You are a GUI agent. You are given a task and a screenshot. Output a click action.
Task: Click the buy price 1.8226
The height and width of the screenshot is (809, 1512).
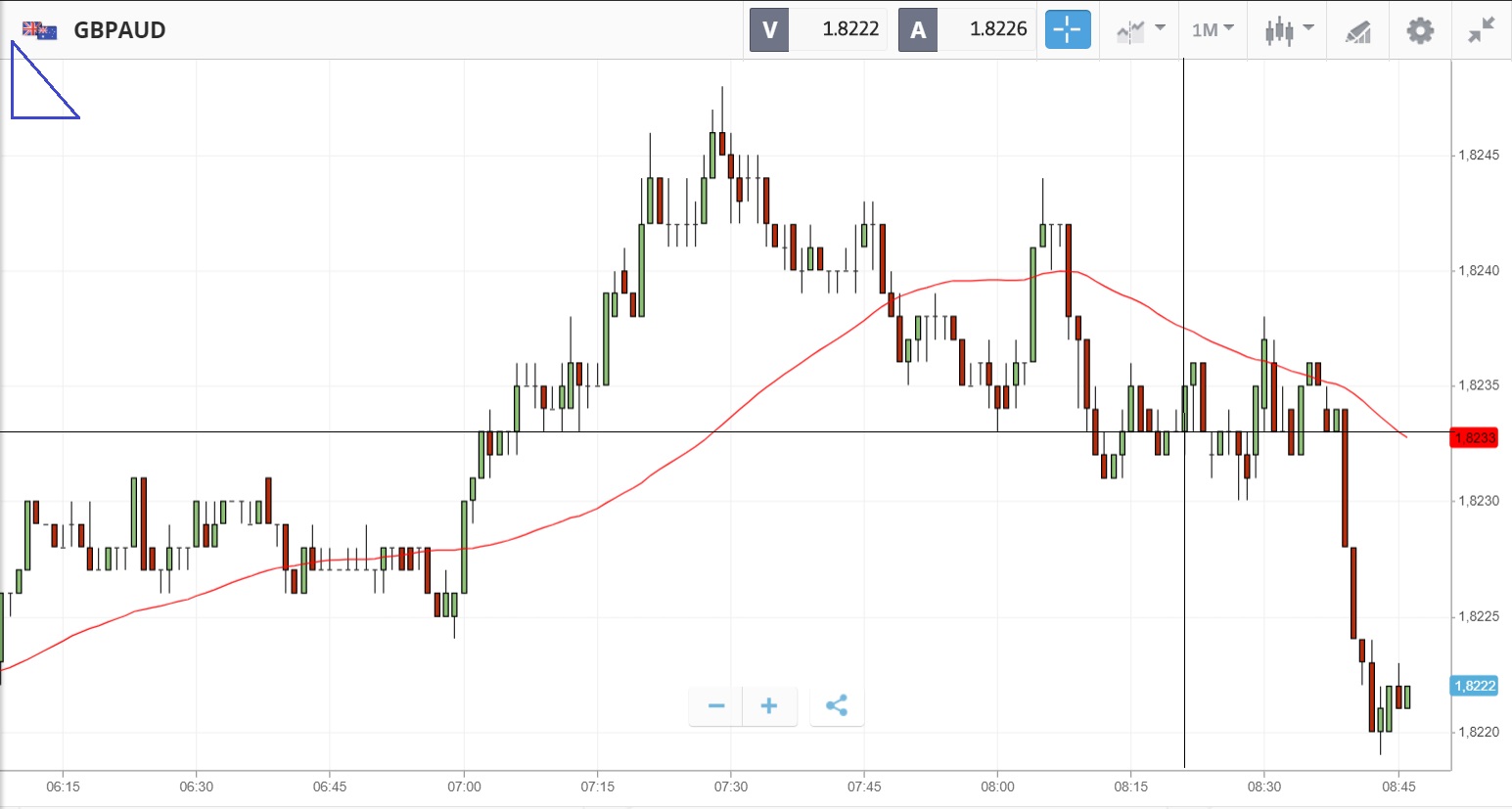[x=998, y=29]
